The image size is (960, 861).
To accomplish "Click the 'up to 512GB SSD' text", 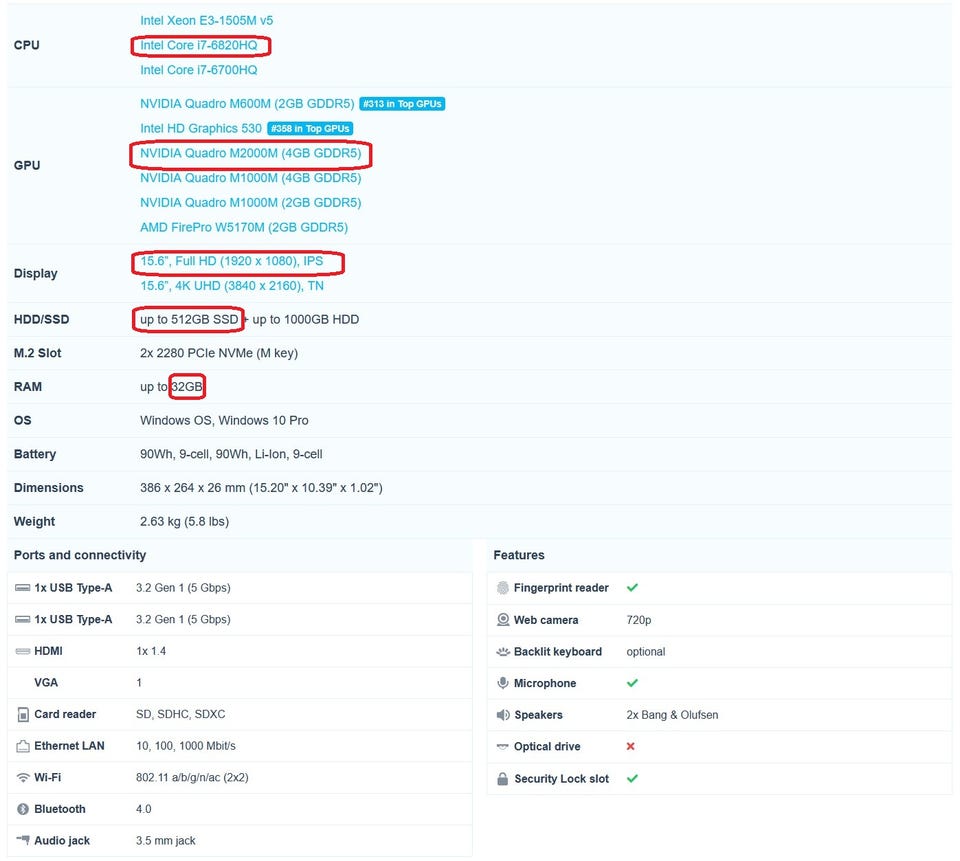I will (x=189, y=320).
